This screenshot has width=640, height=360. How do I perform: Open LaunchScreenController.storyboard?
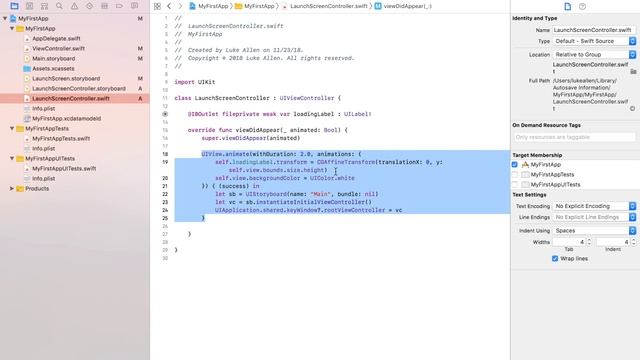(x=79, y=89)
